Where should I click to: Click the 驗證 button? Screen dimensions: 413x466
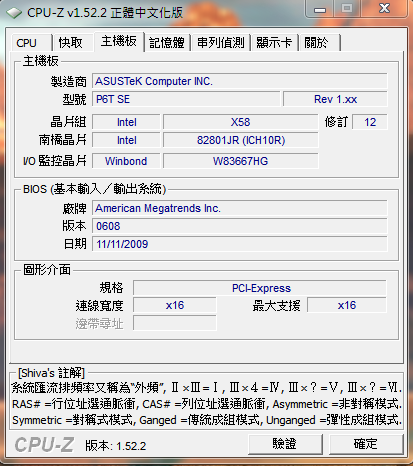tap(285, 444)
